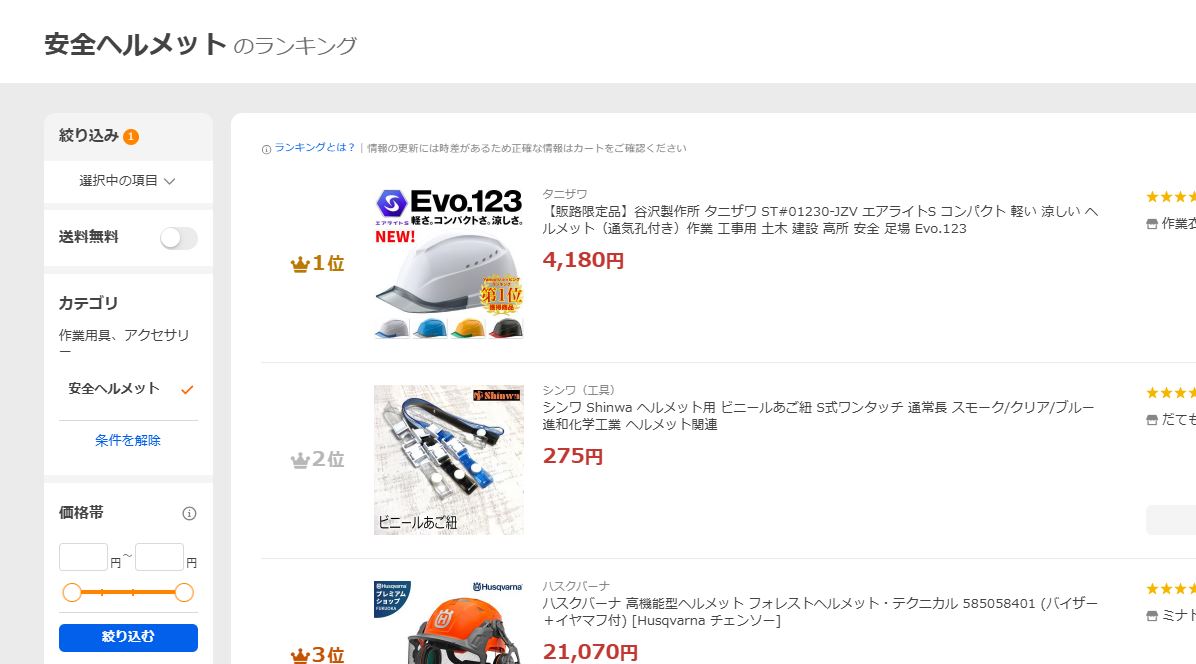Open the ランキングとは？ link
Viewport: 1196px width, 664px height.
[315, 148]
